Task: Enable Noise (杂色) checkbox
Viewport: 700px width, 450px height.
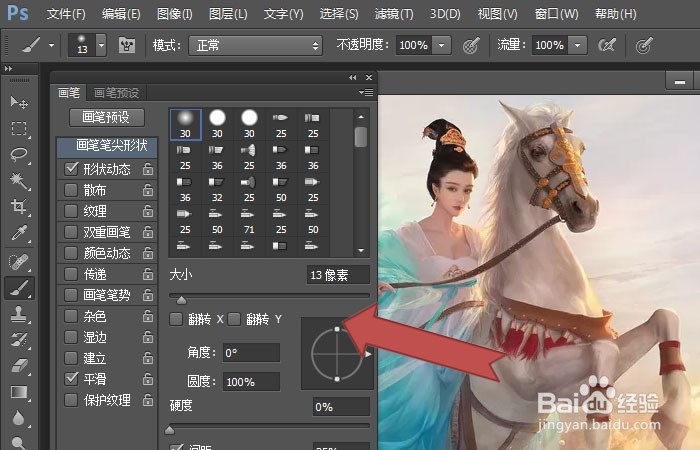Action: [71, 316]
